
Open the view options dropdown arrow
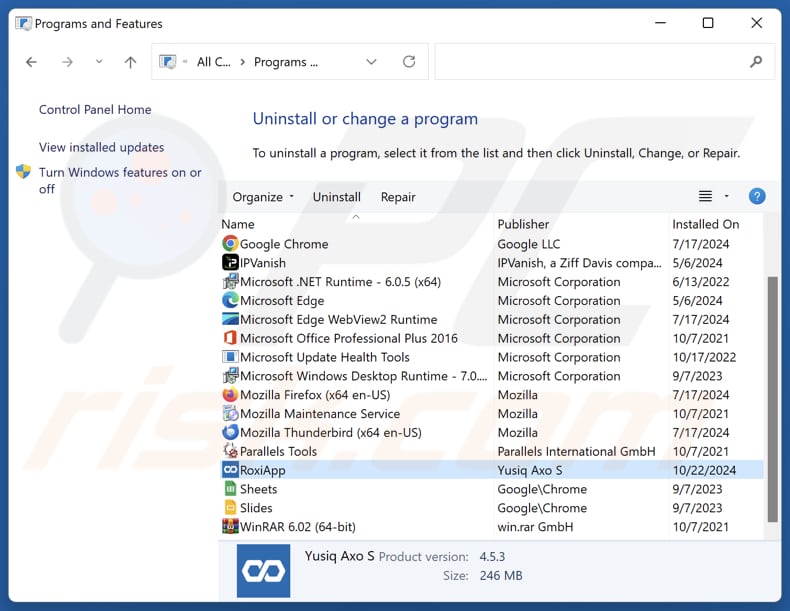pyautogui.click(x=727, y=197)
